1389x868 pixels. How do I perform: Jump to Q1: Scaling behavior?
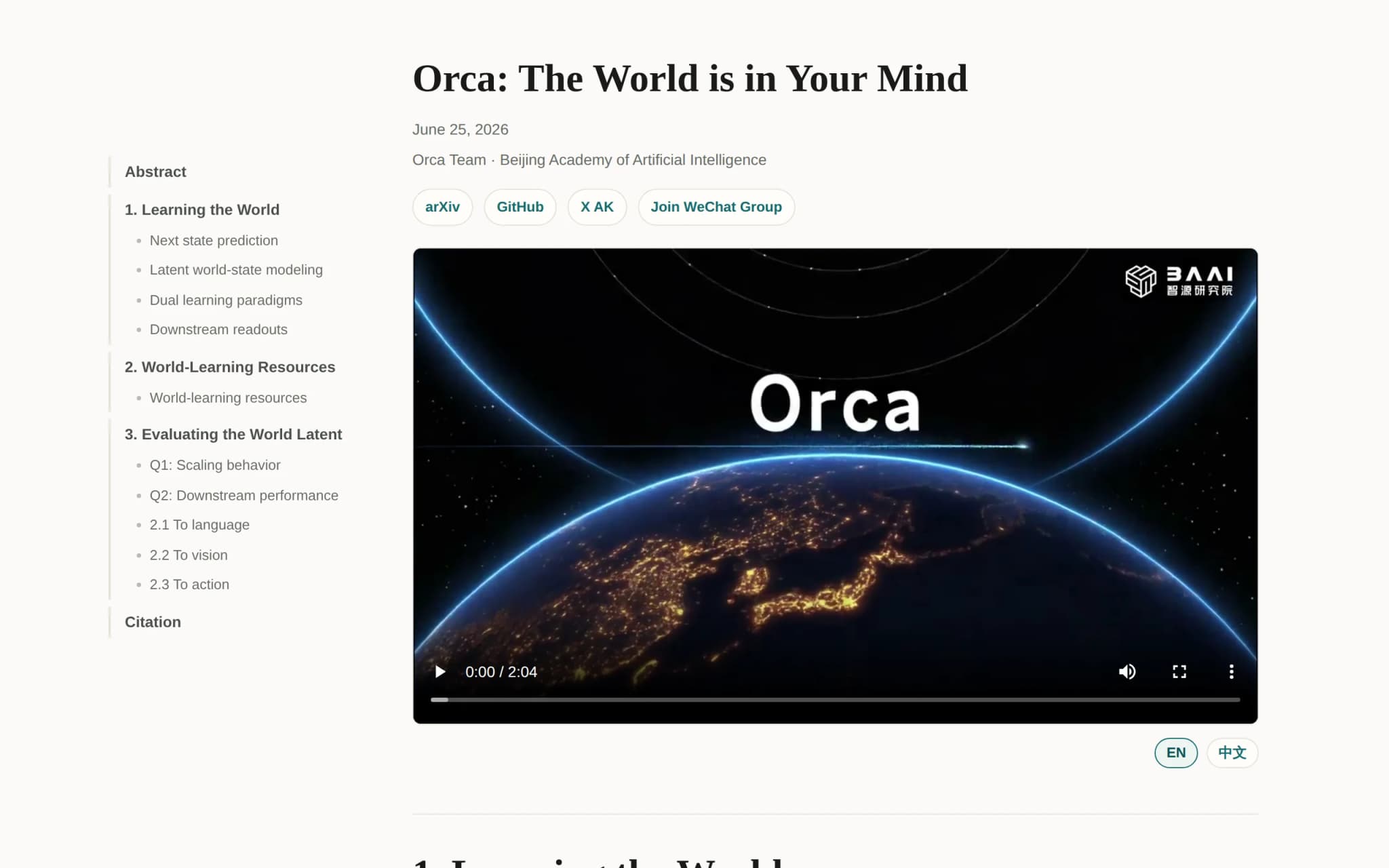[215, 465]
